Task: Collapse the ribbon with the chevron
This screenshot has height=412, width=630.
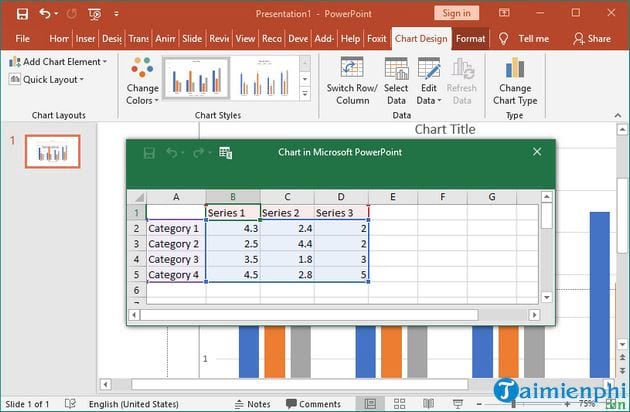Action: coord(618,115)
